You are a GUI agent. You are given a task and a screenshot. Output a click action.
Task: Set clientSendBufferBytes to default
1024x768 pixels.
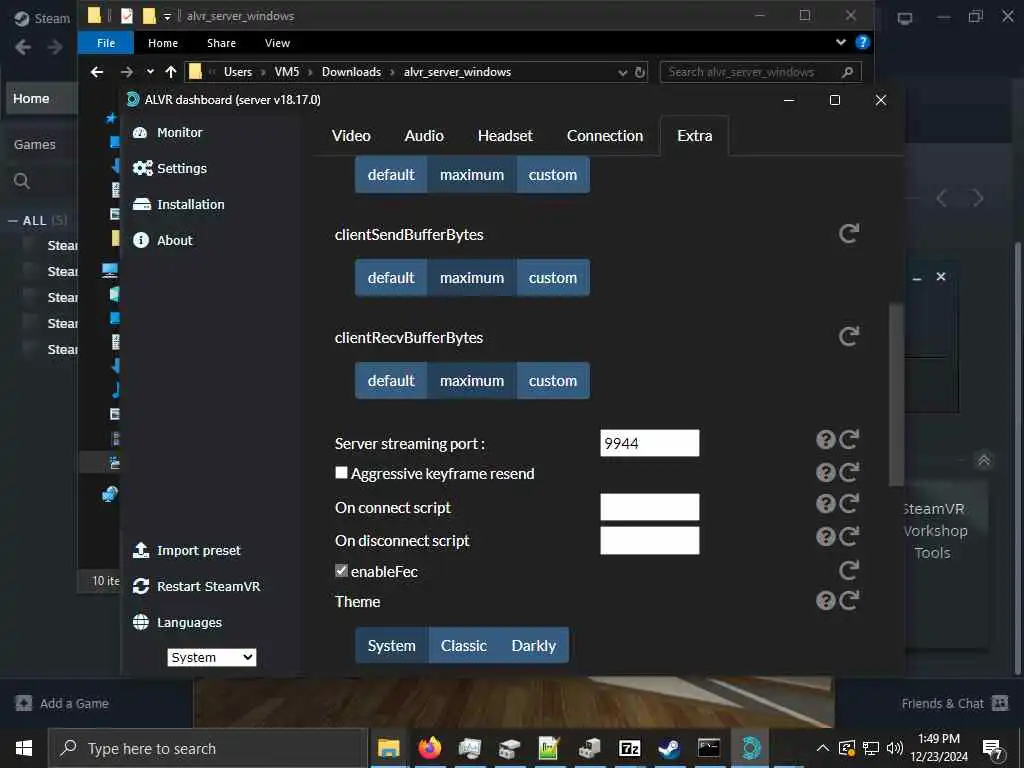[x=391, y=278]
